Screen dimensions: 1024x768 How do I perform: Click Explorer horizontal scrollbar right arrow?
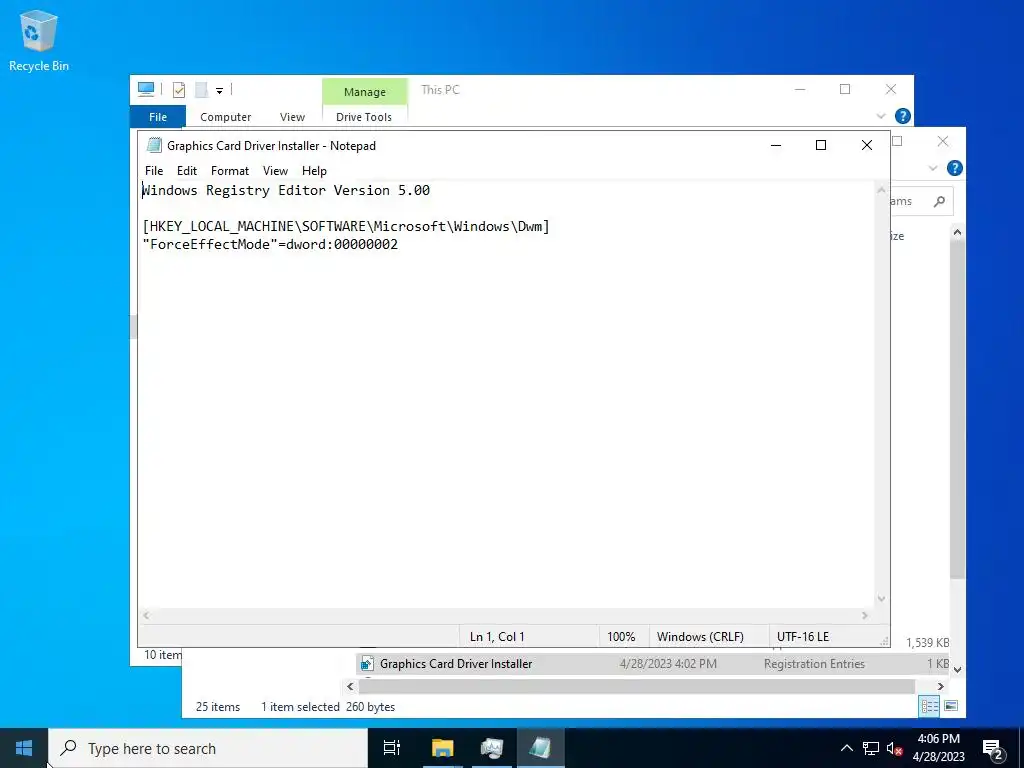point(941,686)
